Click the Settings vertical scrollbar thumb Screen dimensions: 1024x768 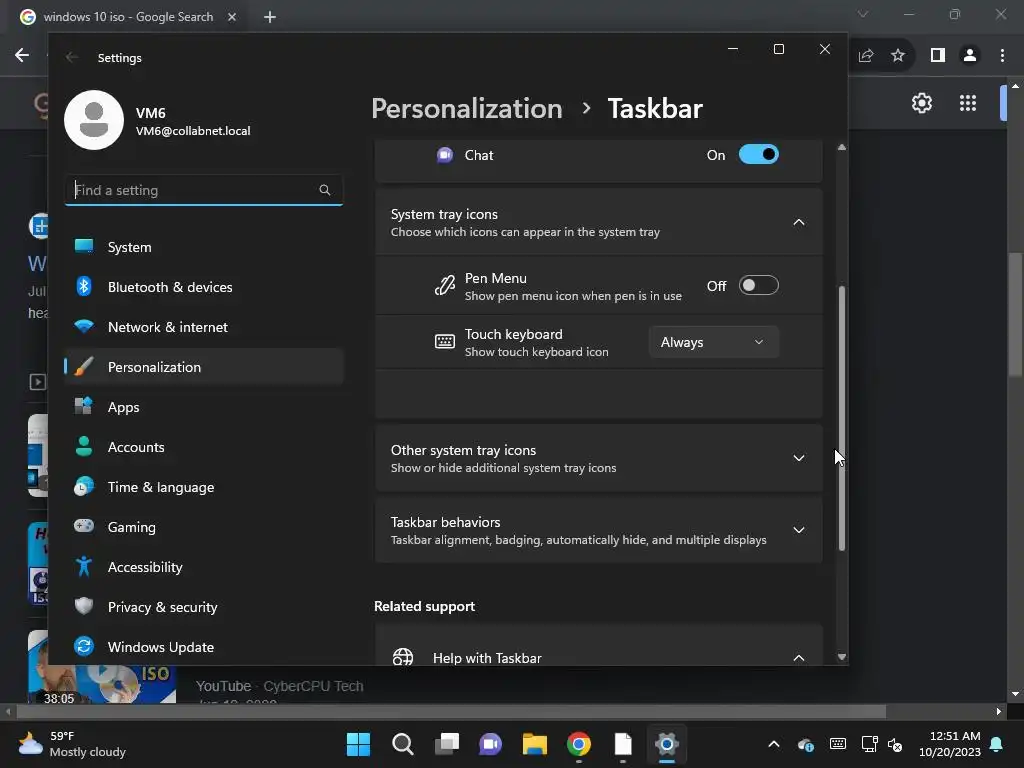[842, 418]
